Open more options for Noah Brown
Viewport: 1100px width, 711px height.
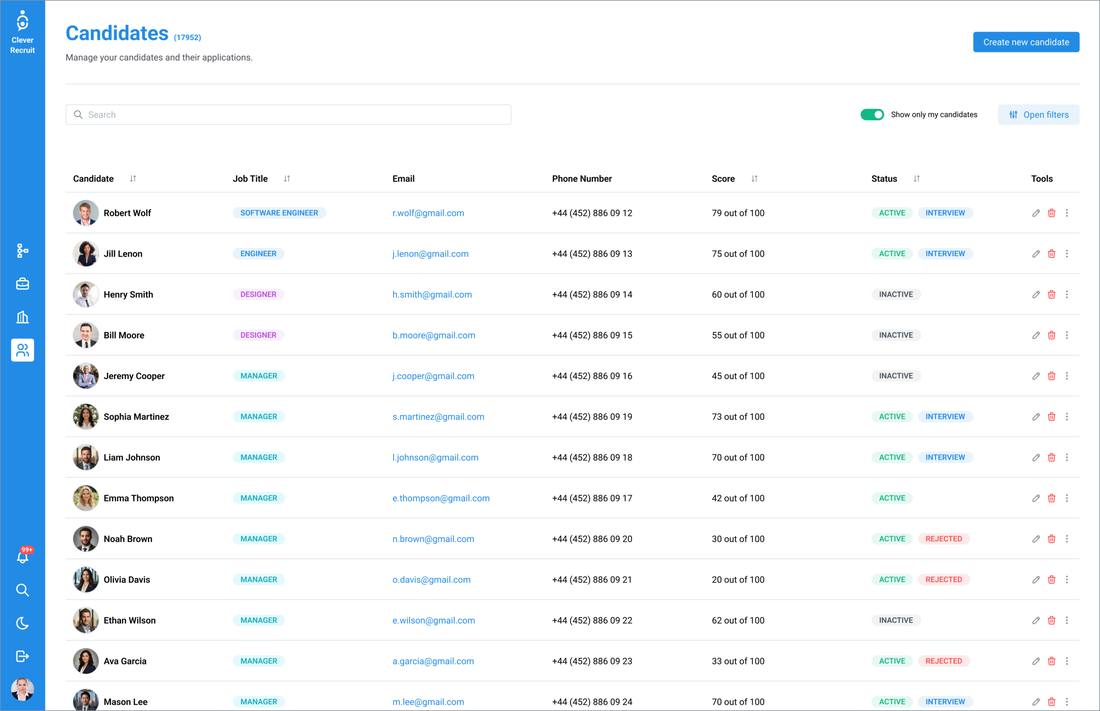[x=1066, y=539]
